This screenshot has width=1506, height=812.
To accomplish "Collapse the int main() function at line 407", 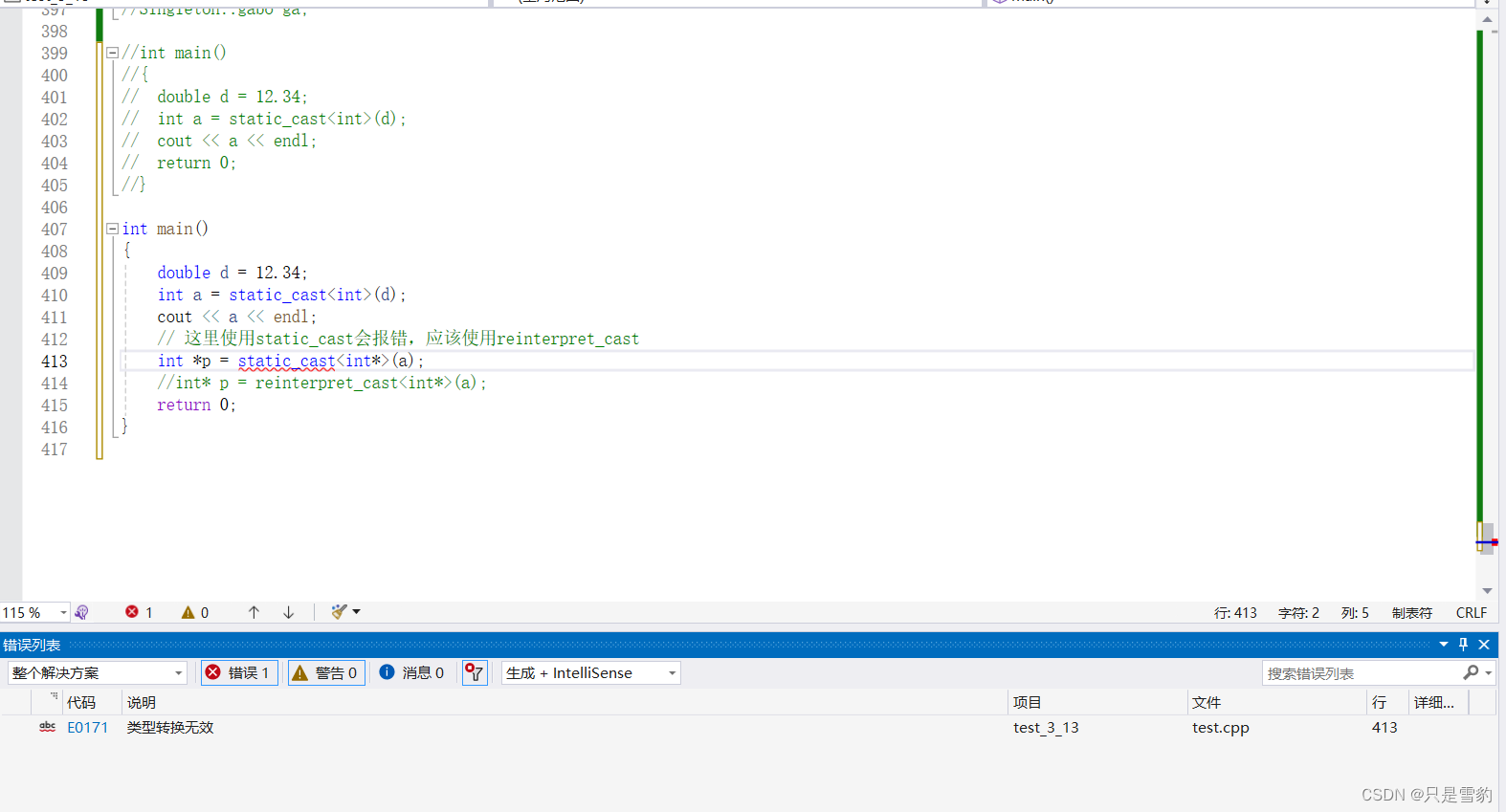I will coord(112,230).
